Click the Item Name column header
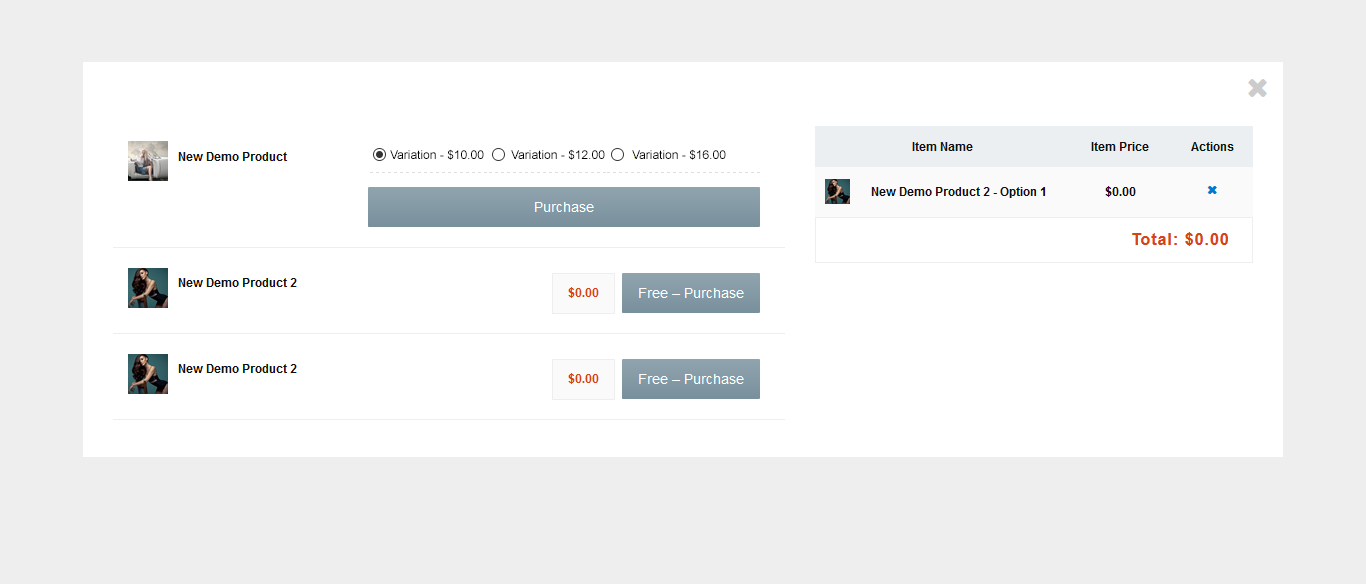 pyautogui.click(x=942, y=147)
